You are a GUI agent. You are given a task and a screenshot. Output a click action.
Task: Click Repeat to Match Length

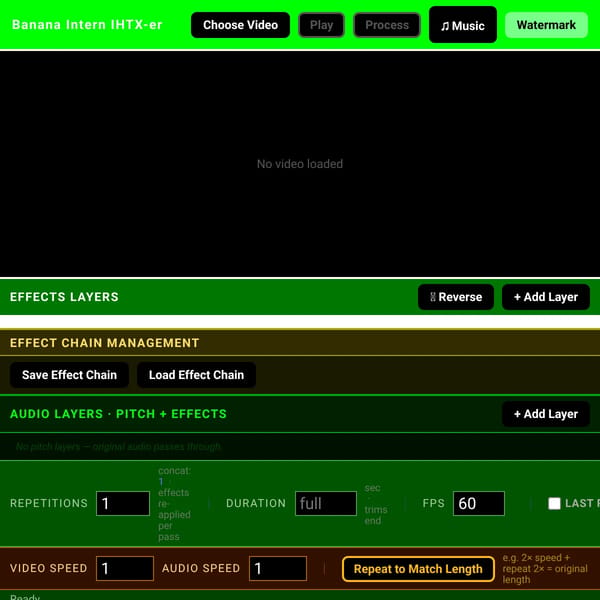[x=418, y=569]
